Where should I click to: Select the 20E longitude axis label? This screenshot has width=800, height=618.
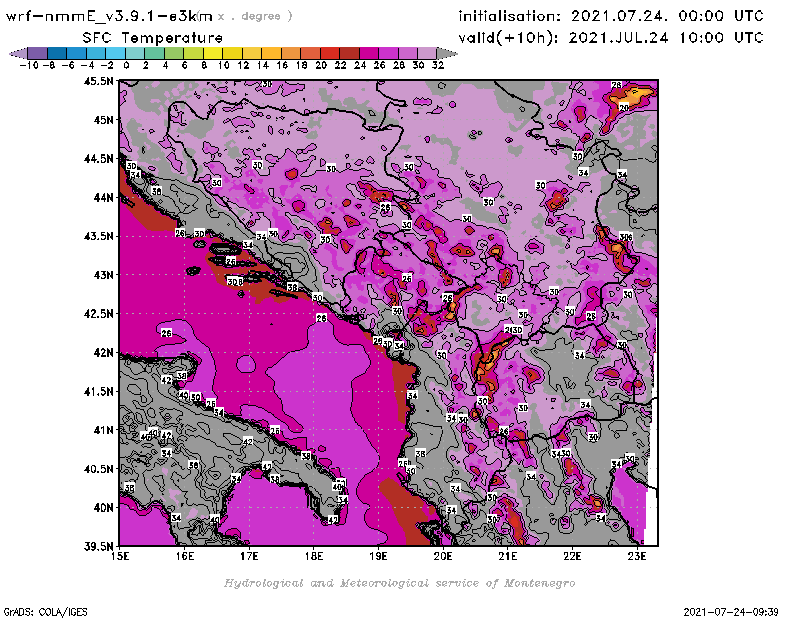coord(443,556)
